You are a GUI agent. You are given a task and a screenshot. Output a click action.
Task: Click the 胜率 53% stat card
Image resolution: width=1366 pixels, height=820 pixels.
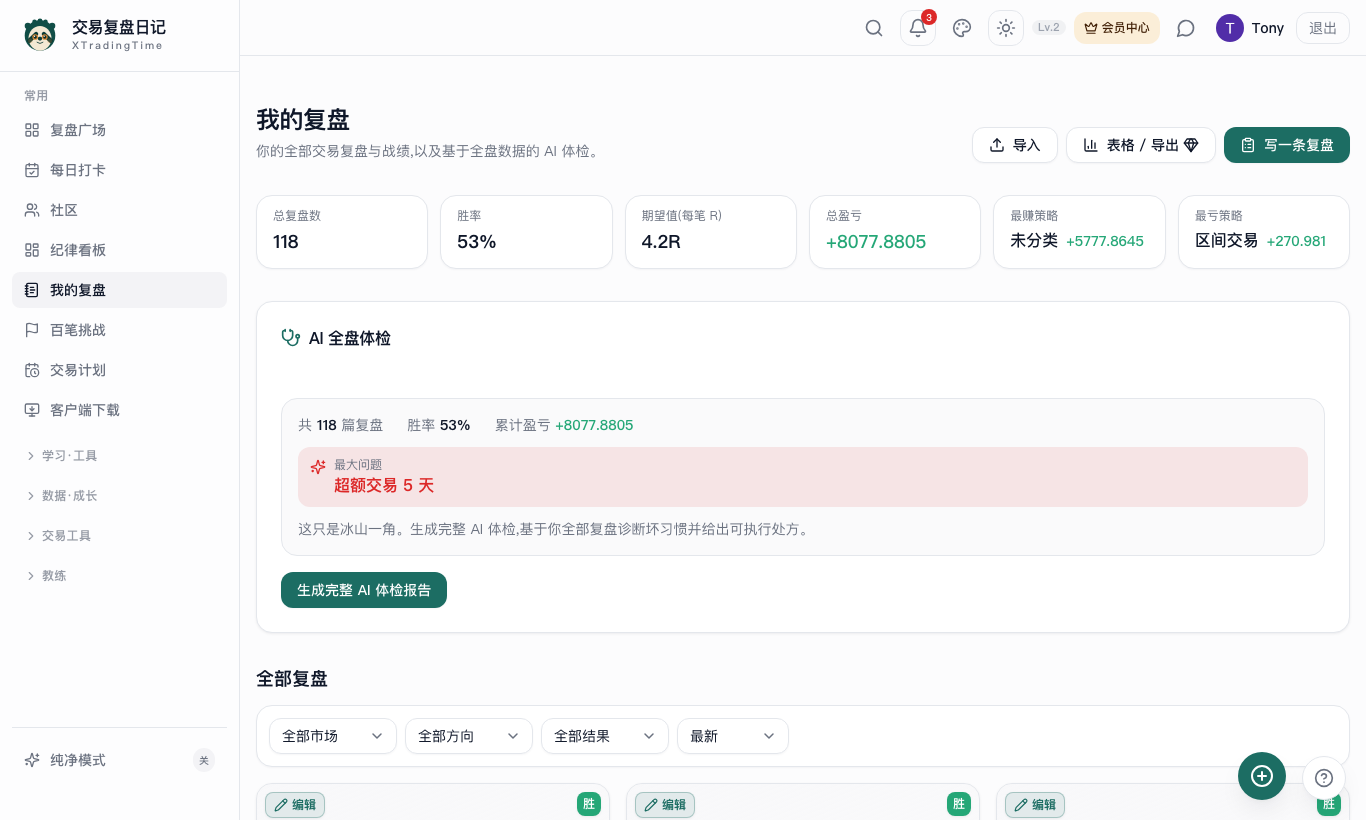[x=526, y=232]
